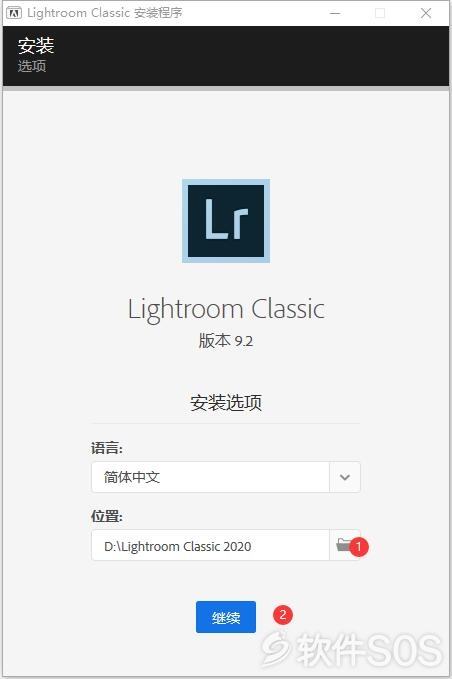The image size is (452, 679).
Task: Expand the language chevron arrow
Action: (345, 477)
